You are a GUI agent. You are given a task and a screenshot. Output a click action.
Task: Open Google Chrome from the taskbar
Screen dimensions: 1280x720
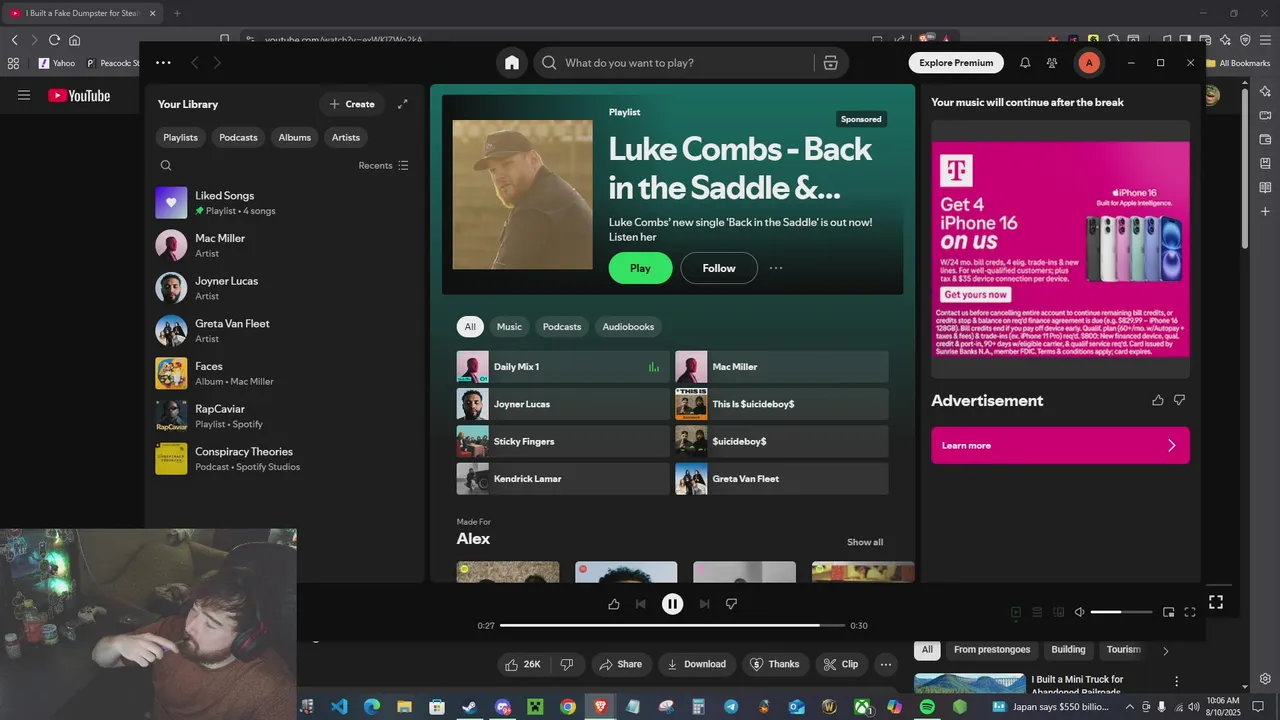(x=567, y=707)
